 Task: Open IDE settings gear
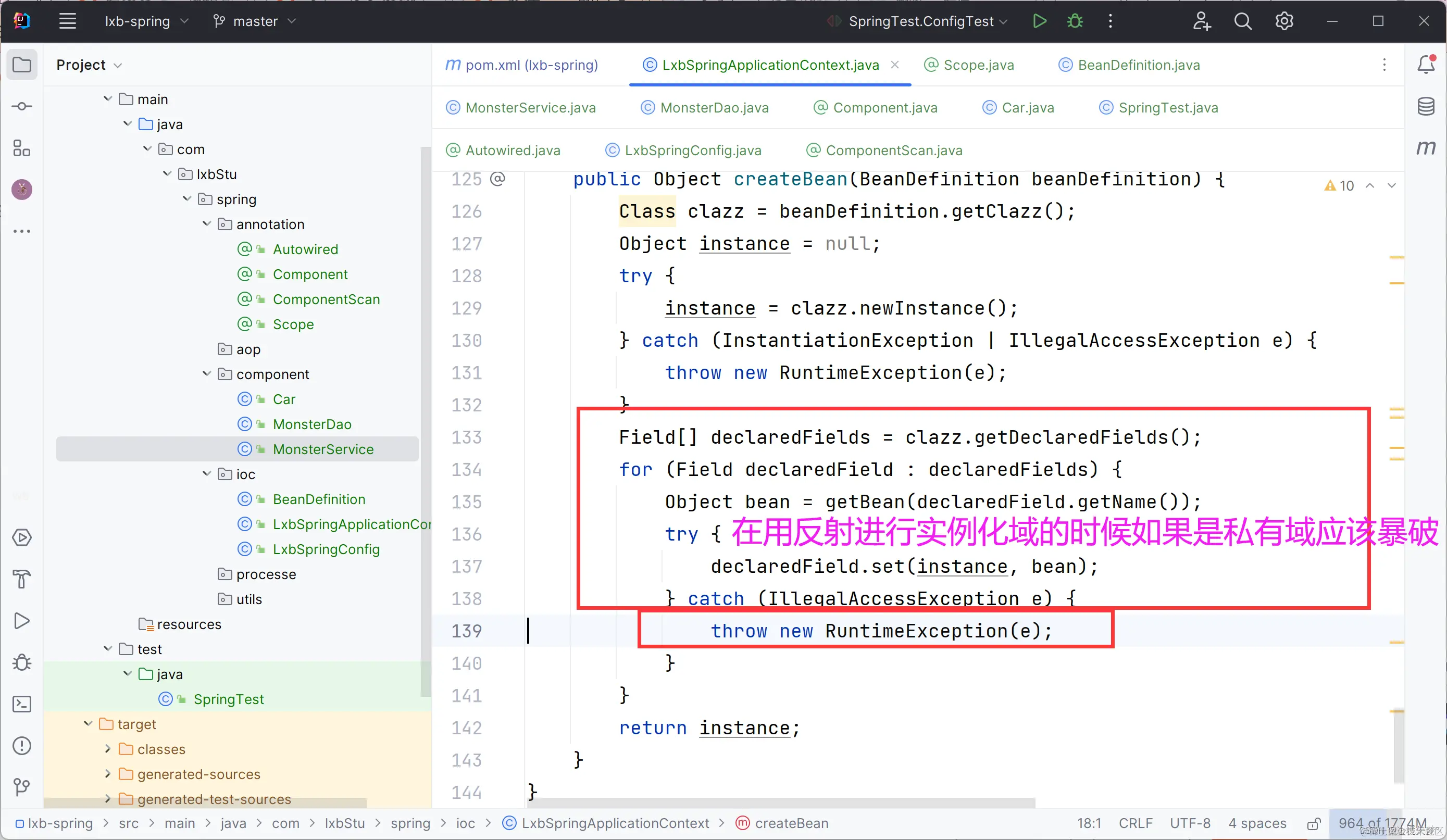(1284, 21)
